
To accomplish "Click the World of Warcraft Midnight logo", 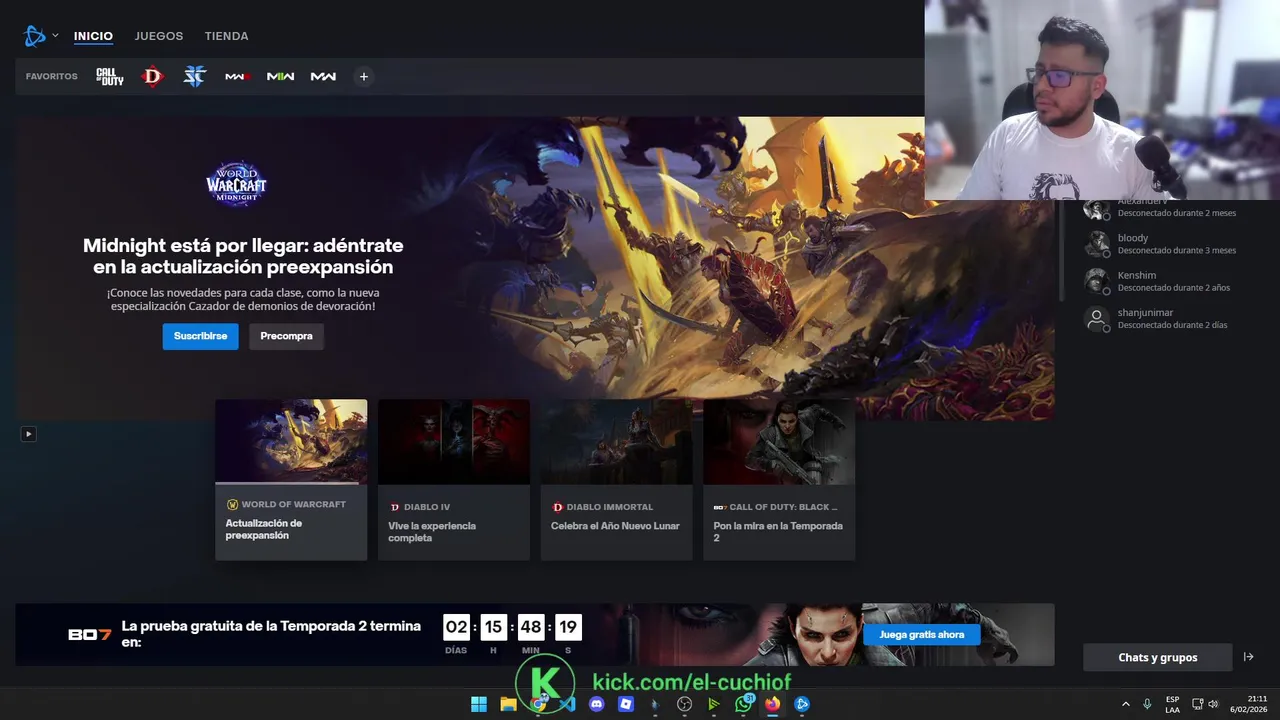I will click(236, 183).
